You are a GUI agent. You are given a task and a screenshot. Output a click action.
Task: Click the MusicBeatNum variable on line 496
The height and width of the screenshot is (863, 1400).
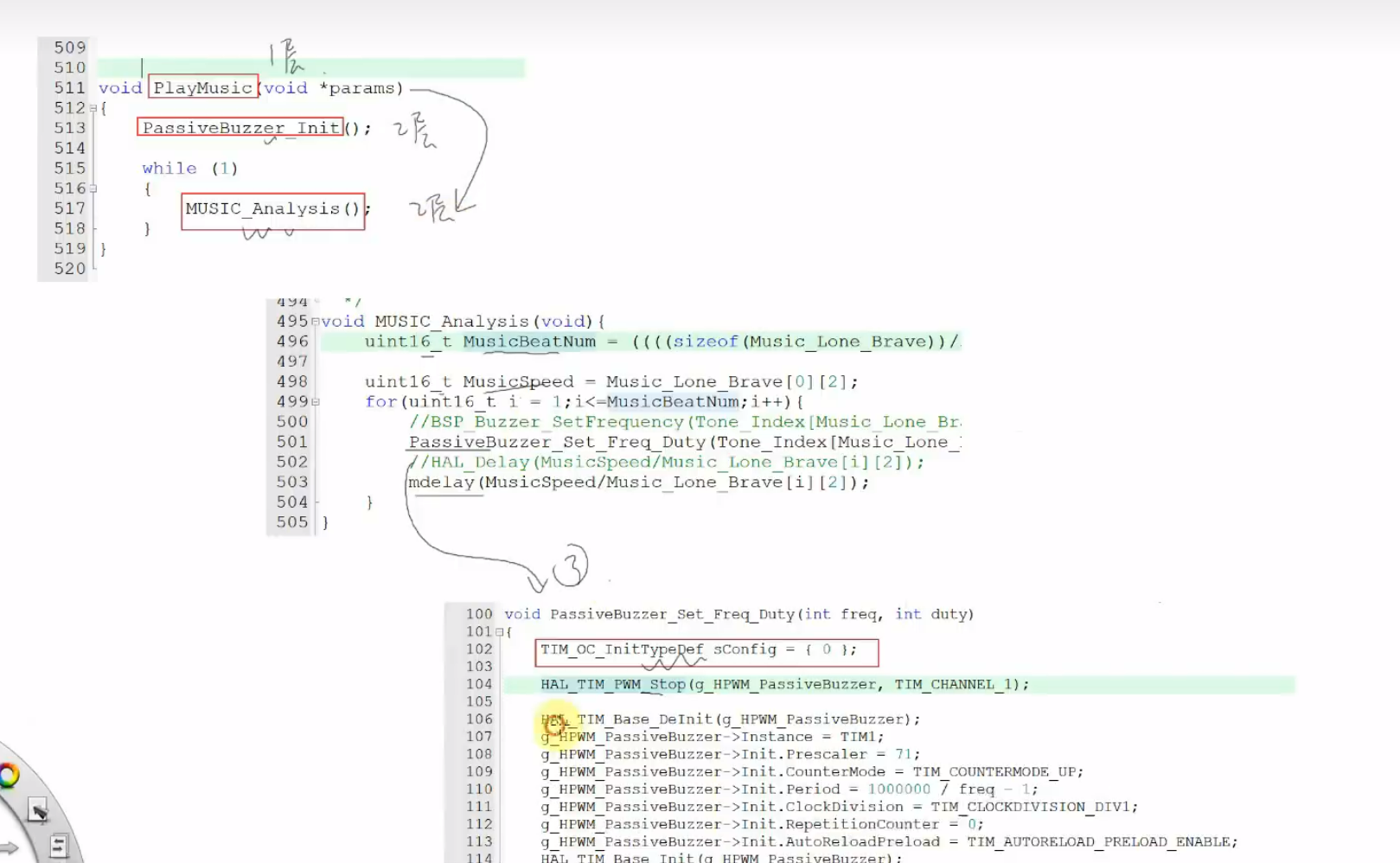529,342
